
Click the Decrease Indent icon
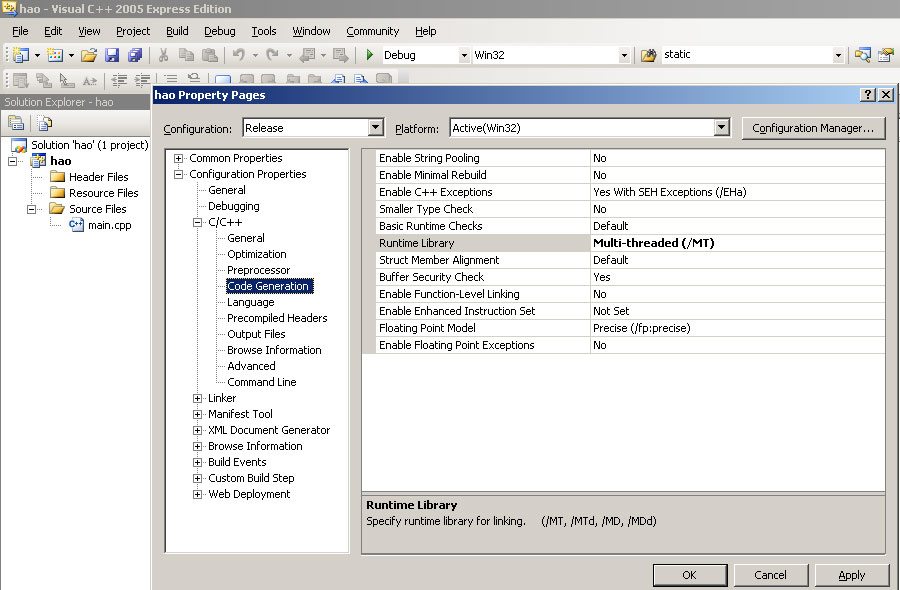pyautogui.click(x=119, y=80)
